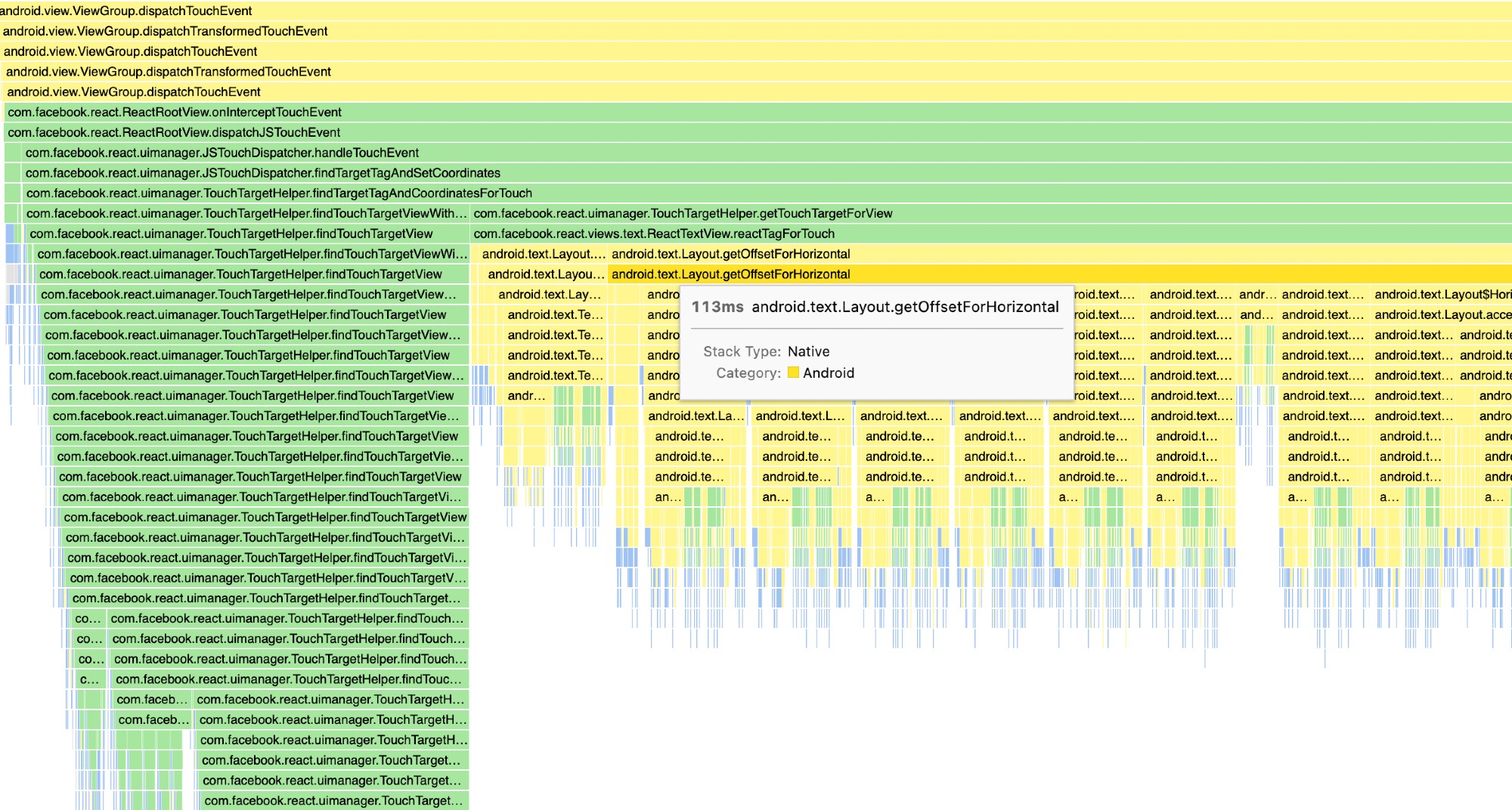Click JSTouchDispatcher.findTargetTagAndSetCoordinates bar

263,173
